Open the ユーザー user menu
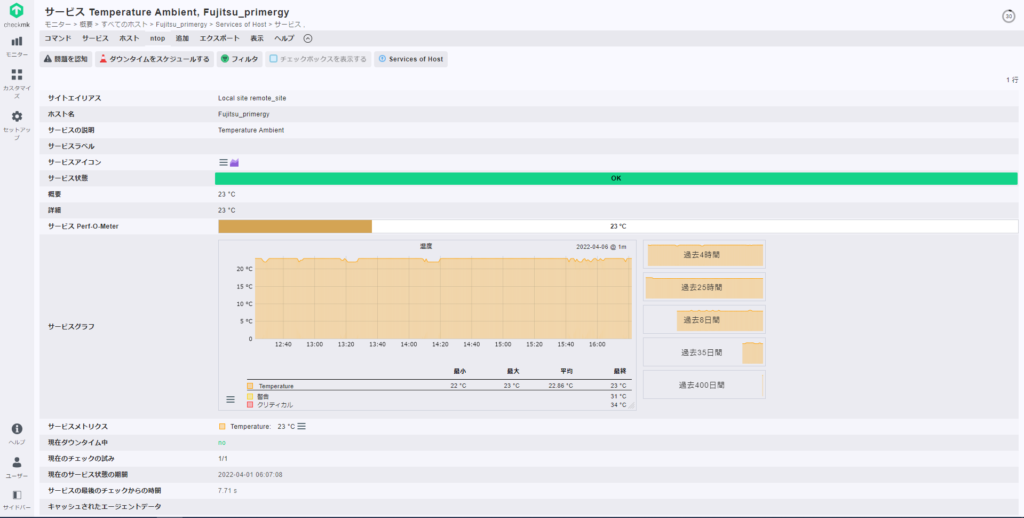Image resolution: width=1024 pixels, height=518 pixels. tap(17, 466)
